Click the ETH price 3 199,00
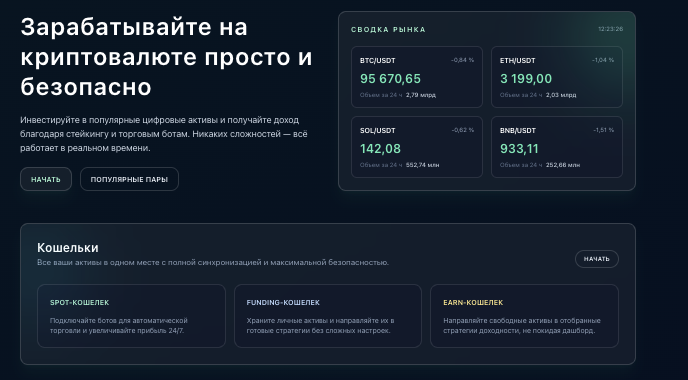The width and height of the screenshot is (688, 380). (526, 79)
